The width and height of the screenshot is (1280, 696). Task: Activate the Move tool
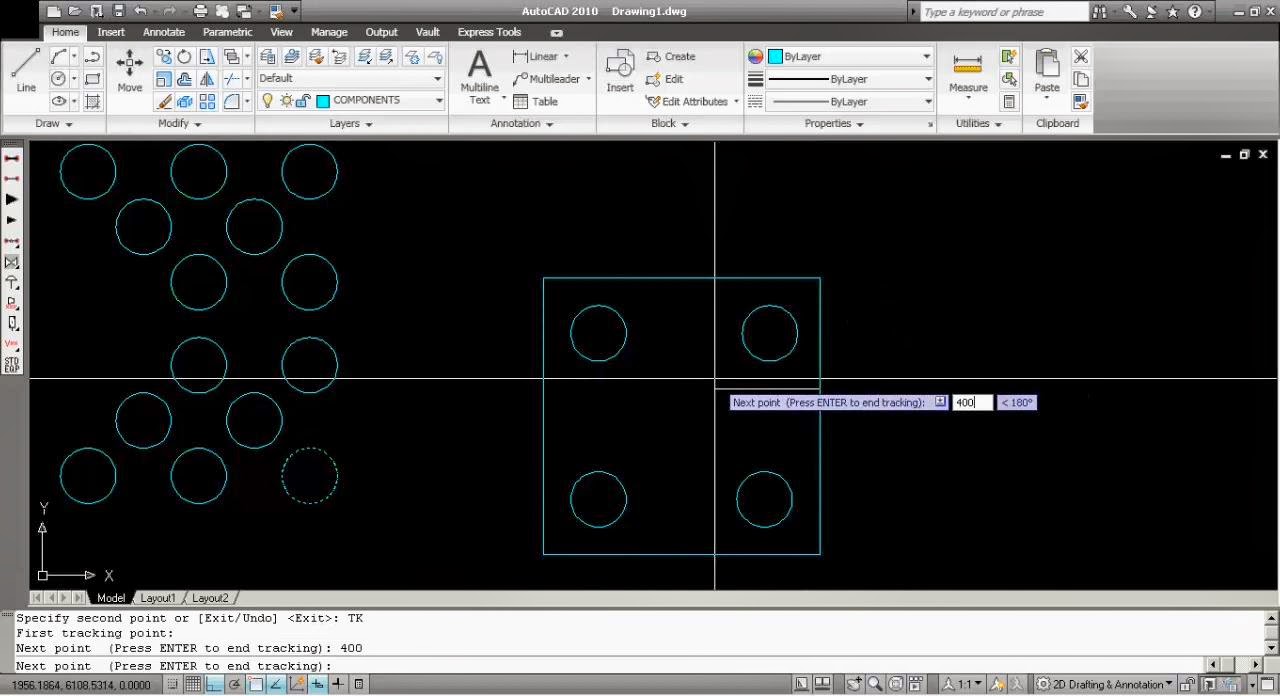[129, 70]
